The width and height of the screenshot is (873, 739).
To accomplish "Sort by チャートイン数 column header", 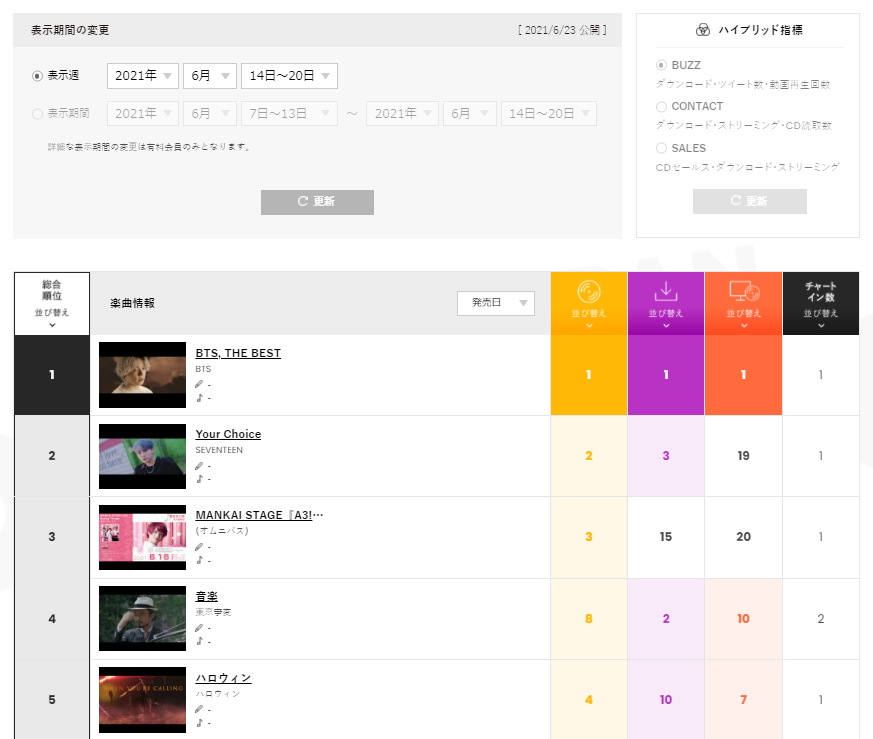I will click(821, 304).
